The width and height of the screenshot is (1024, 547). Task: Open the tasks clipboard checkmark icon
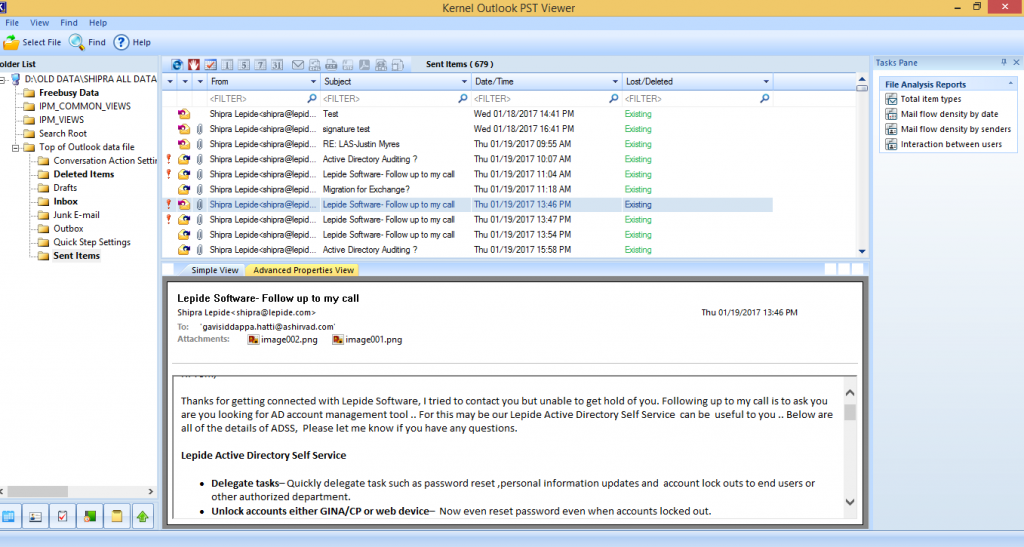pyautogui.click(x=63, y=516)
